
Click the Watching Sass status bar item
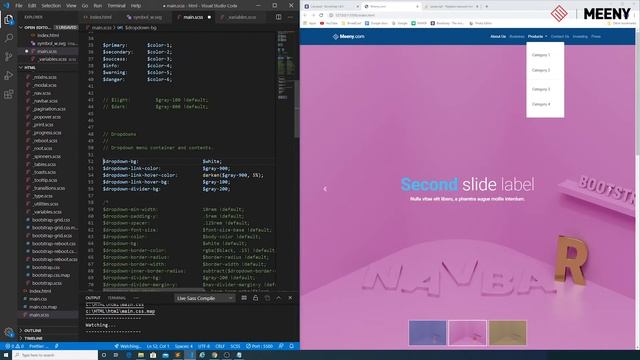click(128, 346)
